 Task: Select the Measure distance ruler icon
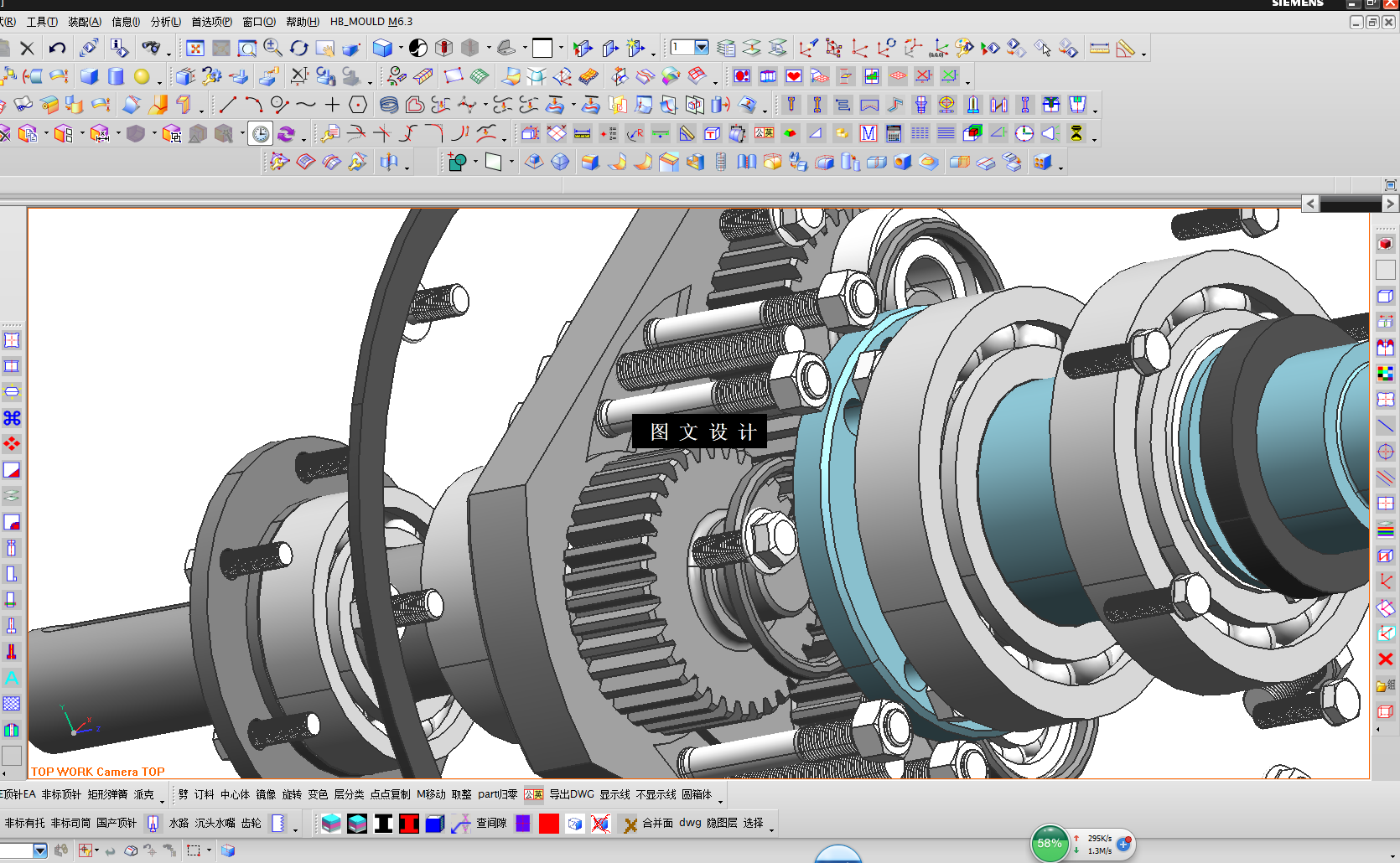pyautogui.click(x=1099, y=48)
